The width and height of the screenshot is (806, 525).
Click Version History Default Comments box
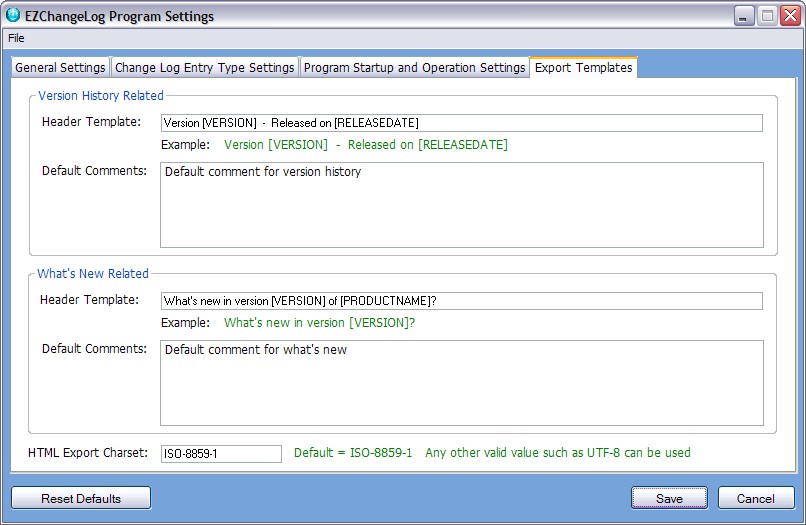tap(462, 205)
